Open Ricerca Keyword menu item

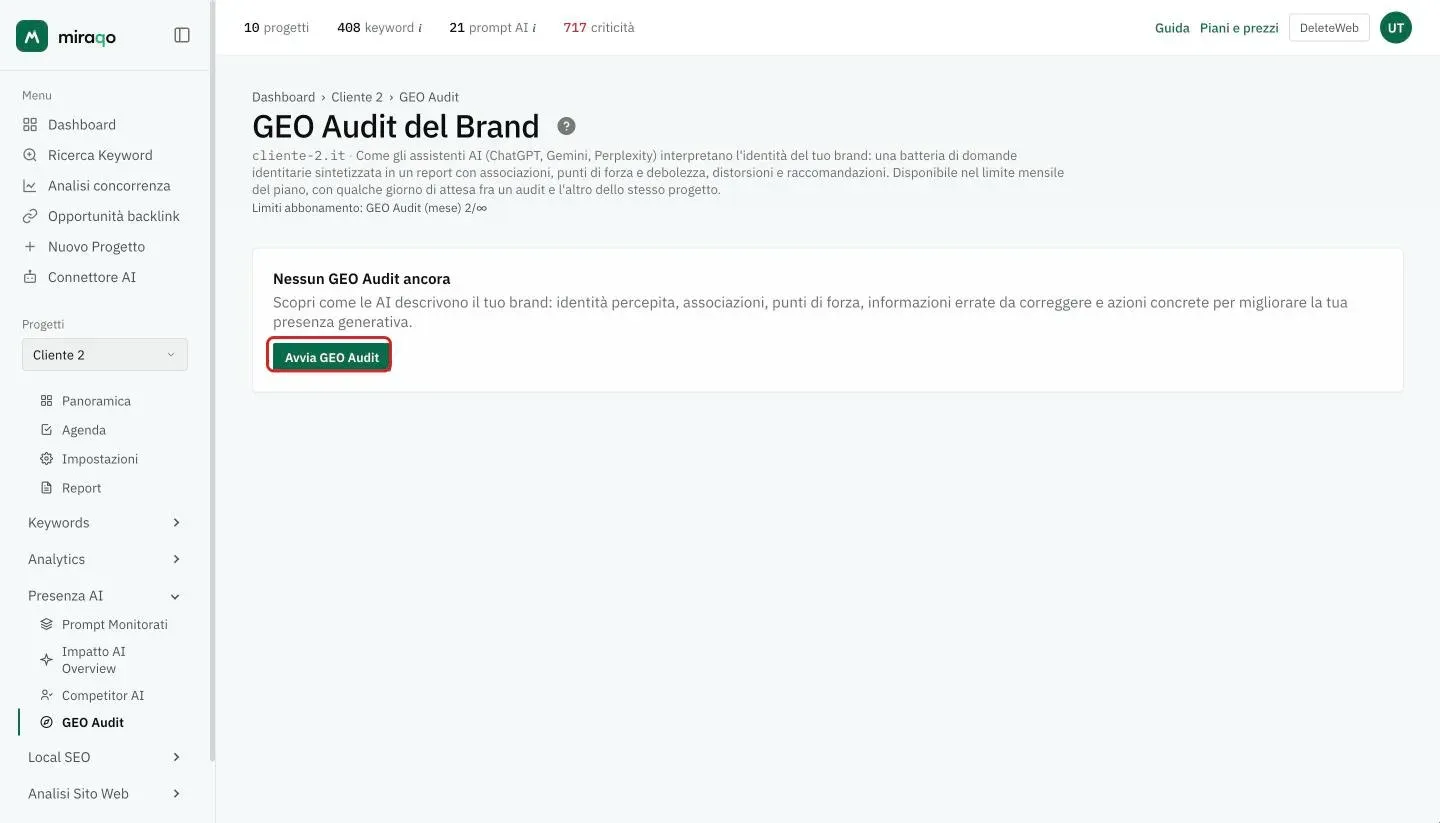pyautogui.click(x=100, y=155)
